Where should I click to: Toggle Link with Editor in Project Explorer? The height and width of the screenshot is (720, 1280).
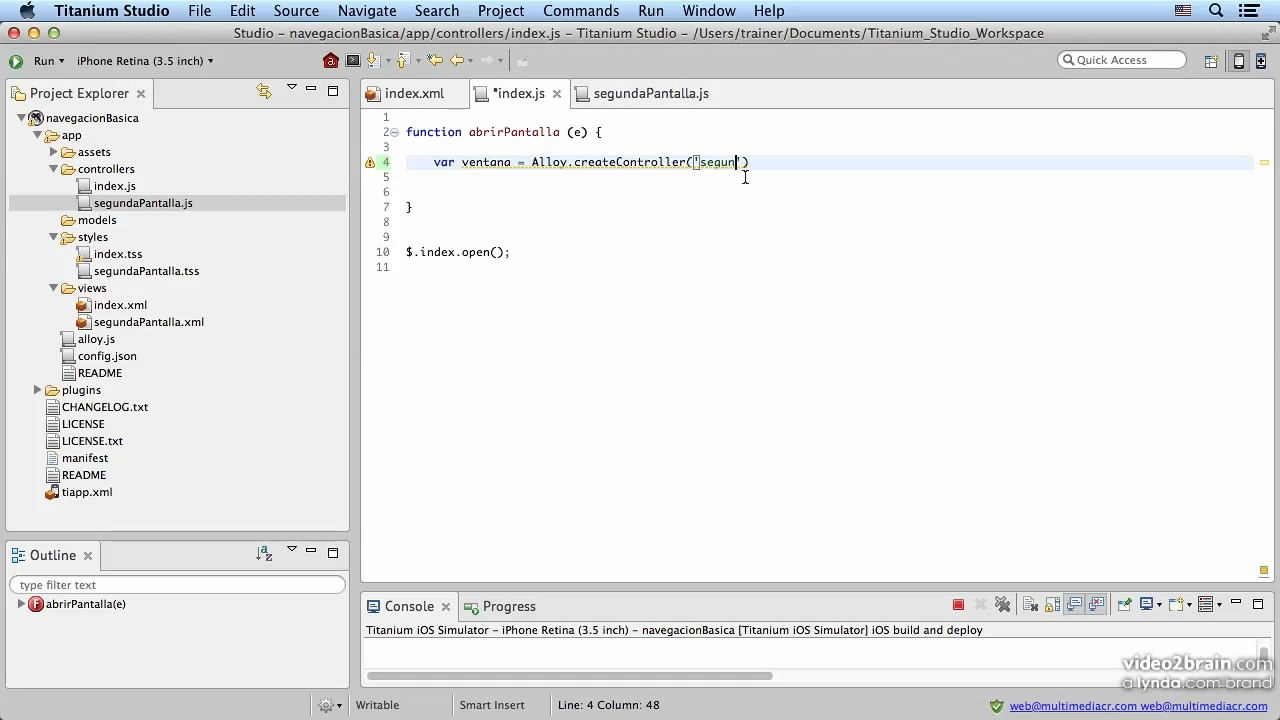tap(264, 91)
